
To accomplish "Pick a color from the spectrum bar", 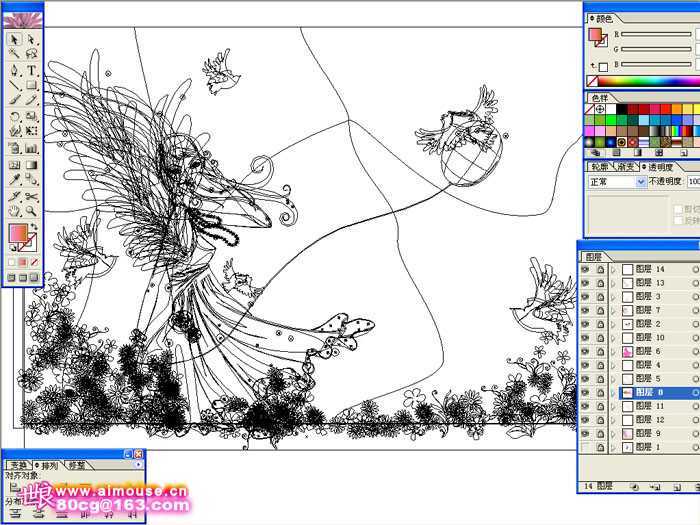I will point(648,81).
